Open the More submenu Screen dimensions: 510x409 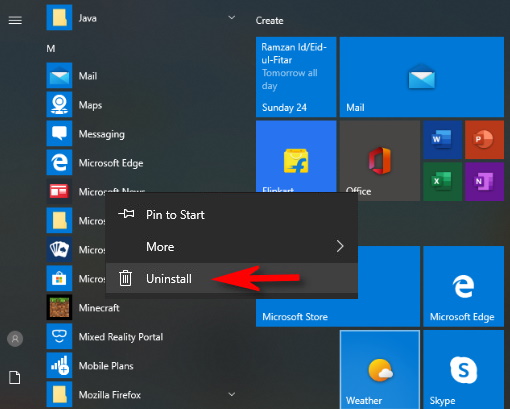coord(232,247)
